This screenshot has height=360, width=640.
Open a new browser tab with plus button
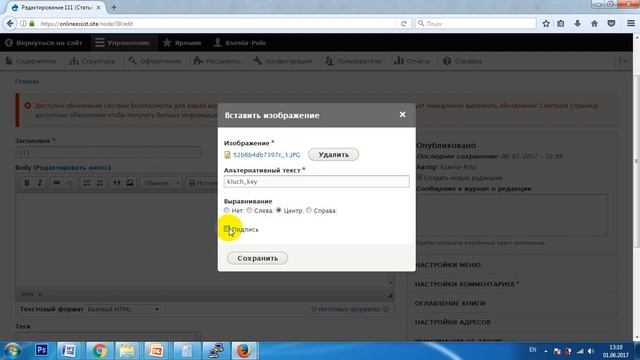tap(113, 7)
